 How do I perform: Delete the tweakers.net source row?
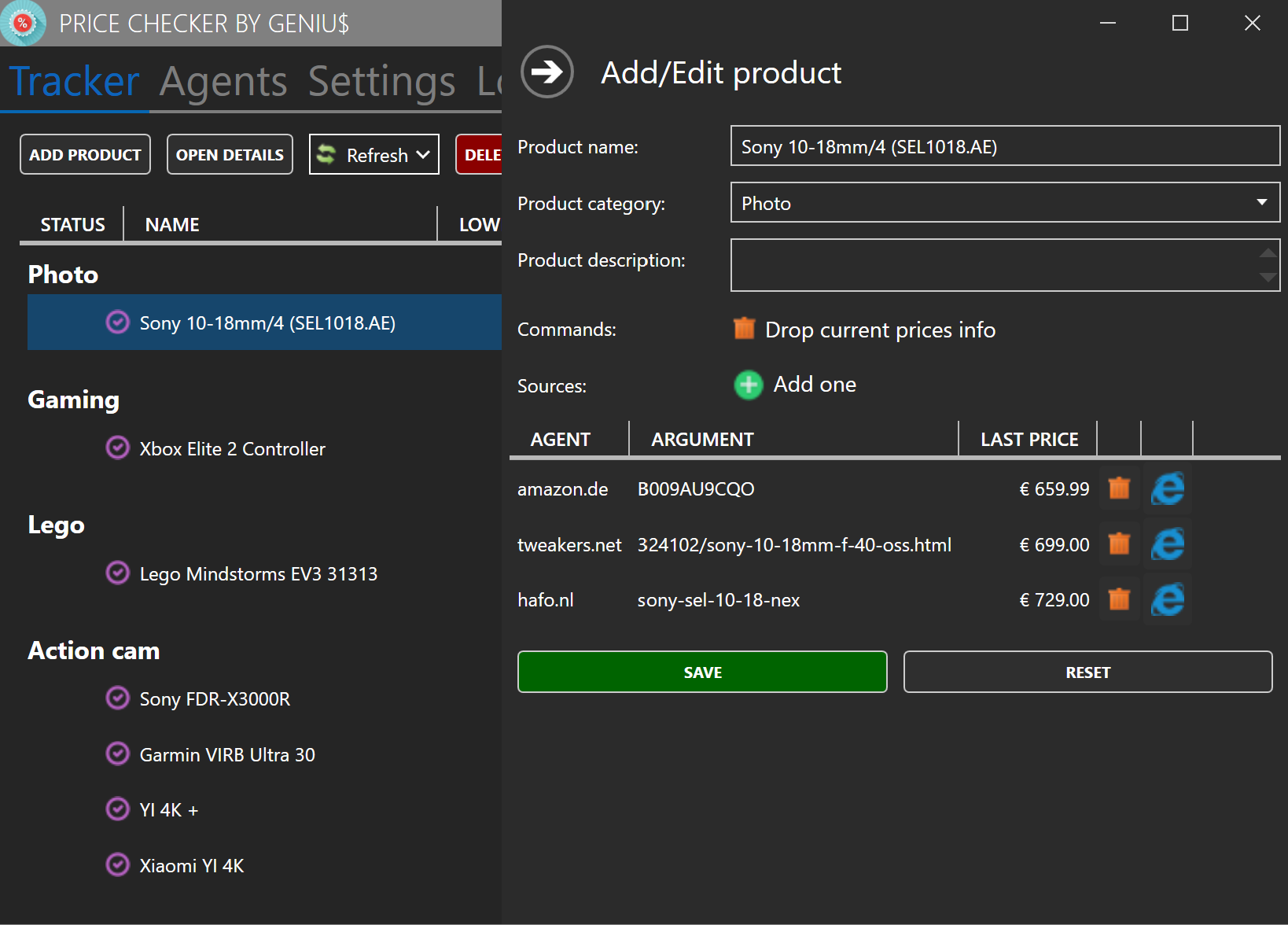point(1119,544)
